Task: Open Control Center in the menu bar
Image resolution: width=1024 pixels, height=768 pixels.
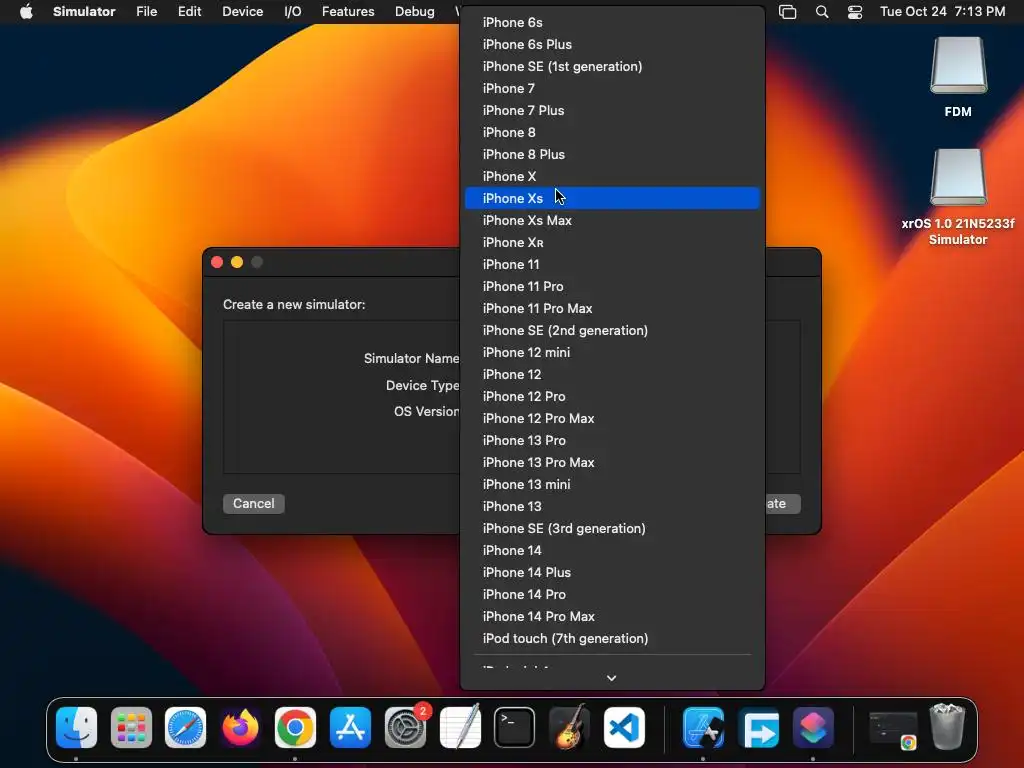Action: pyautogui.click(x=855, y=12)
